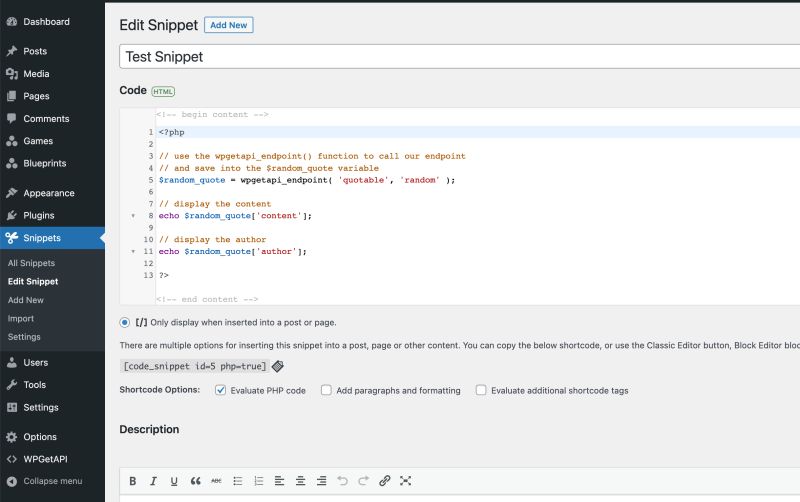Uncheck Evaluate PHP code option
Screen dimensions: 800x502
(x=220, y=390)
